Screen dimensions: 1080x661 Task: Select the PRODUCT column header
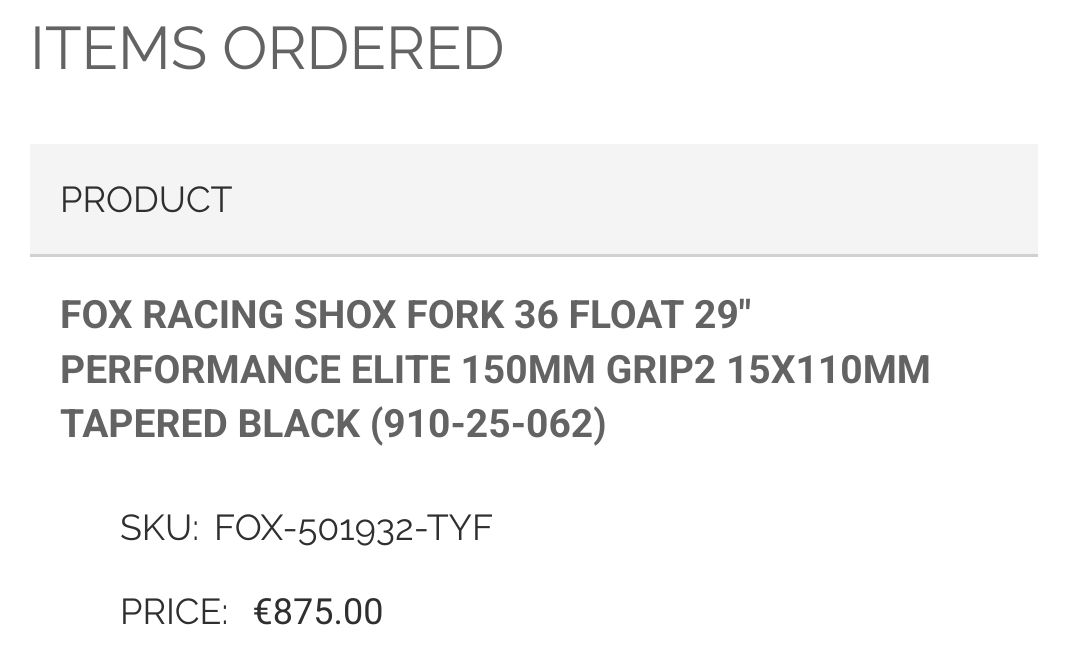(x=146, y=200)
